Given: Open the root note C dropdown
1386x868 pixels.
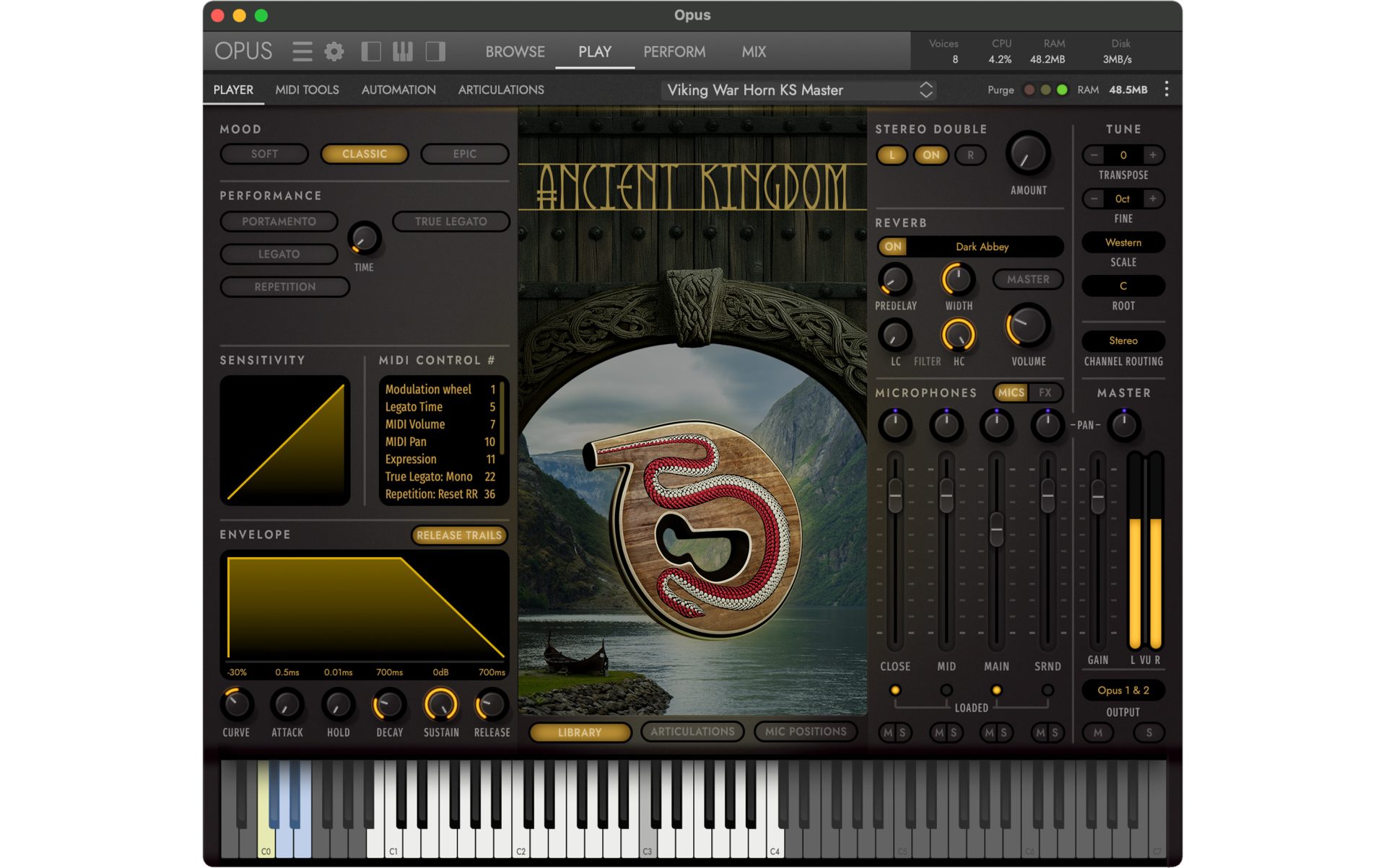Looking at the screenshot, I should (1123, 286).
